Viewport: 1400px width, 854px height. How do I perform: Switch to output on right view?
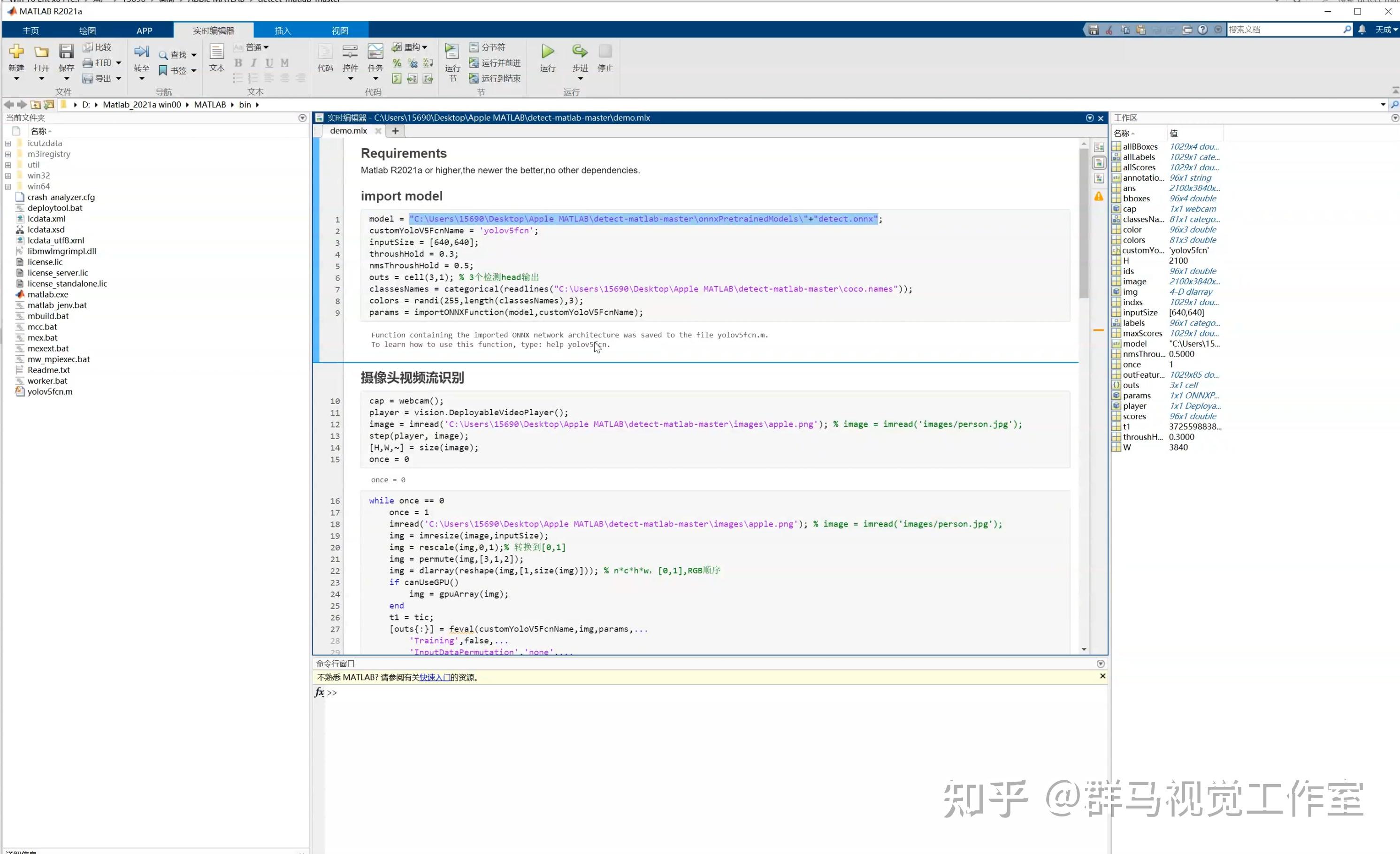coord(1099,147)
